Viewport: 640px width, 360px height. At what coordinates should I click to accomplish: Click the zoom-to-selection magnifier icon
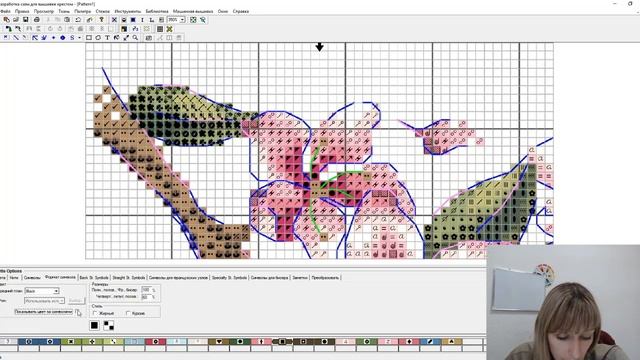click(203, 20)
